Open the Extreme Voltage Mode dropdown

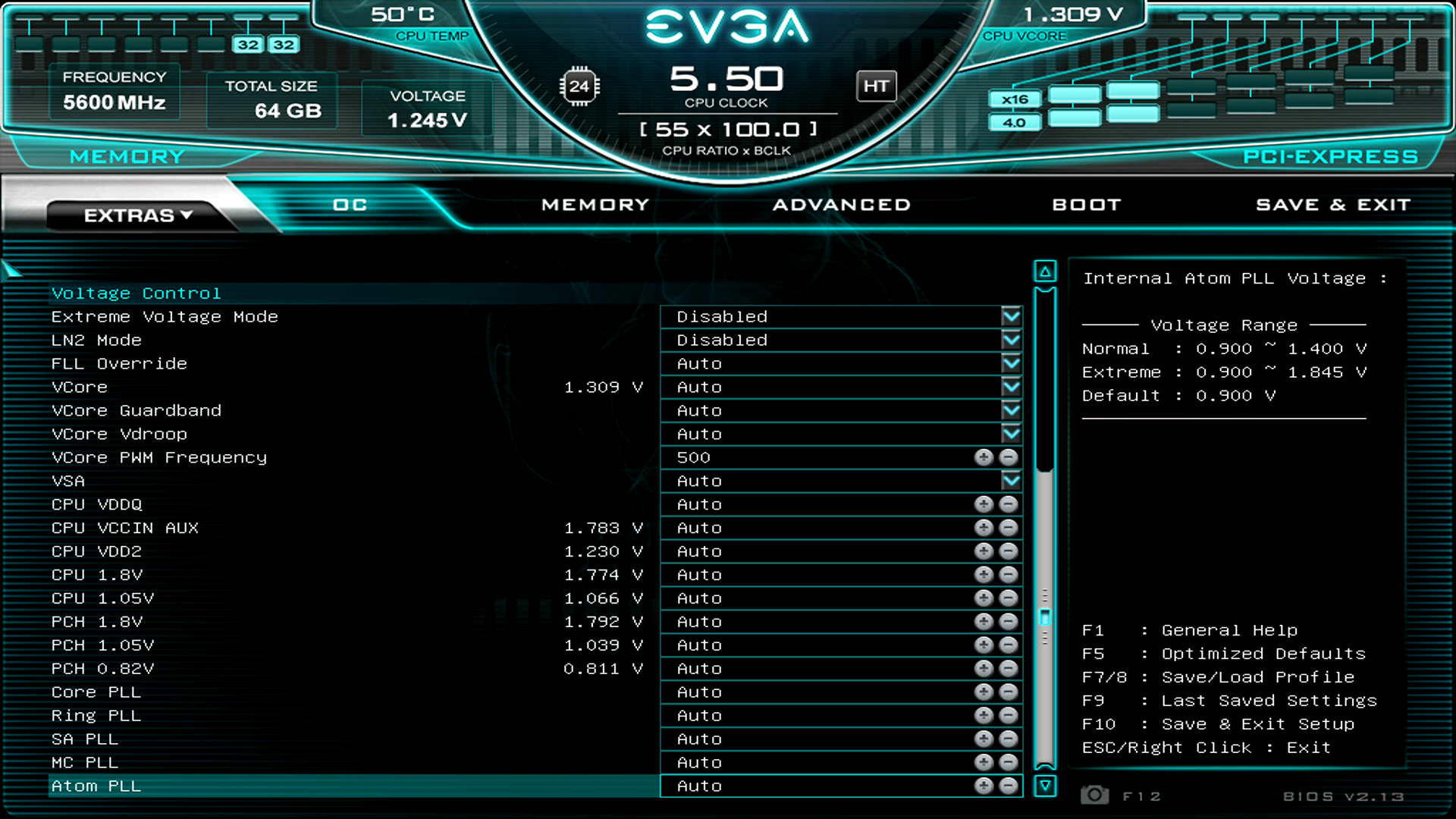click(1010, 316)
